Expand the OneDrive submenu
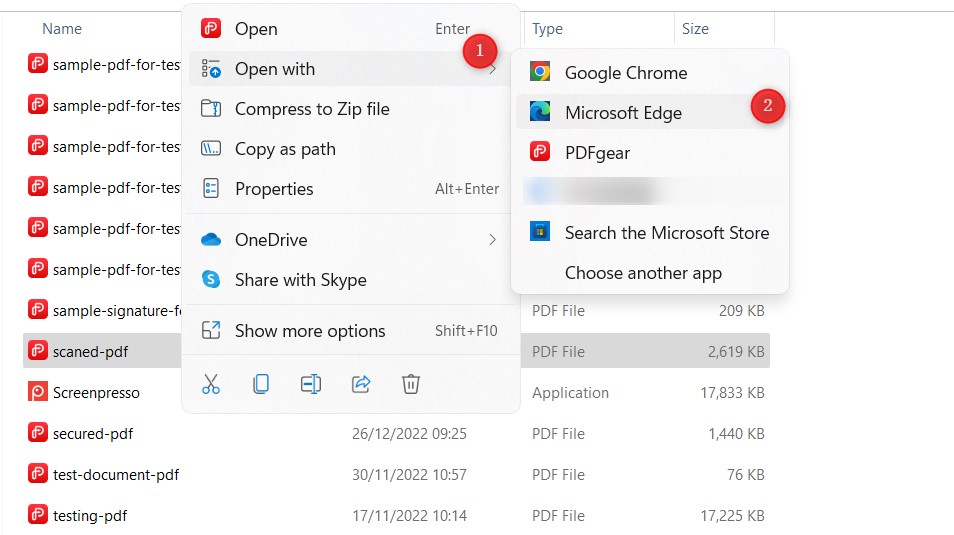The image size is (954, 535). click(492, 240)
